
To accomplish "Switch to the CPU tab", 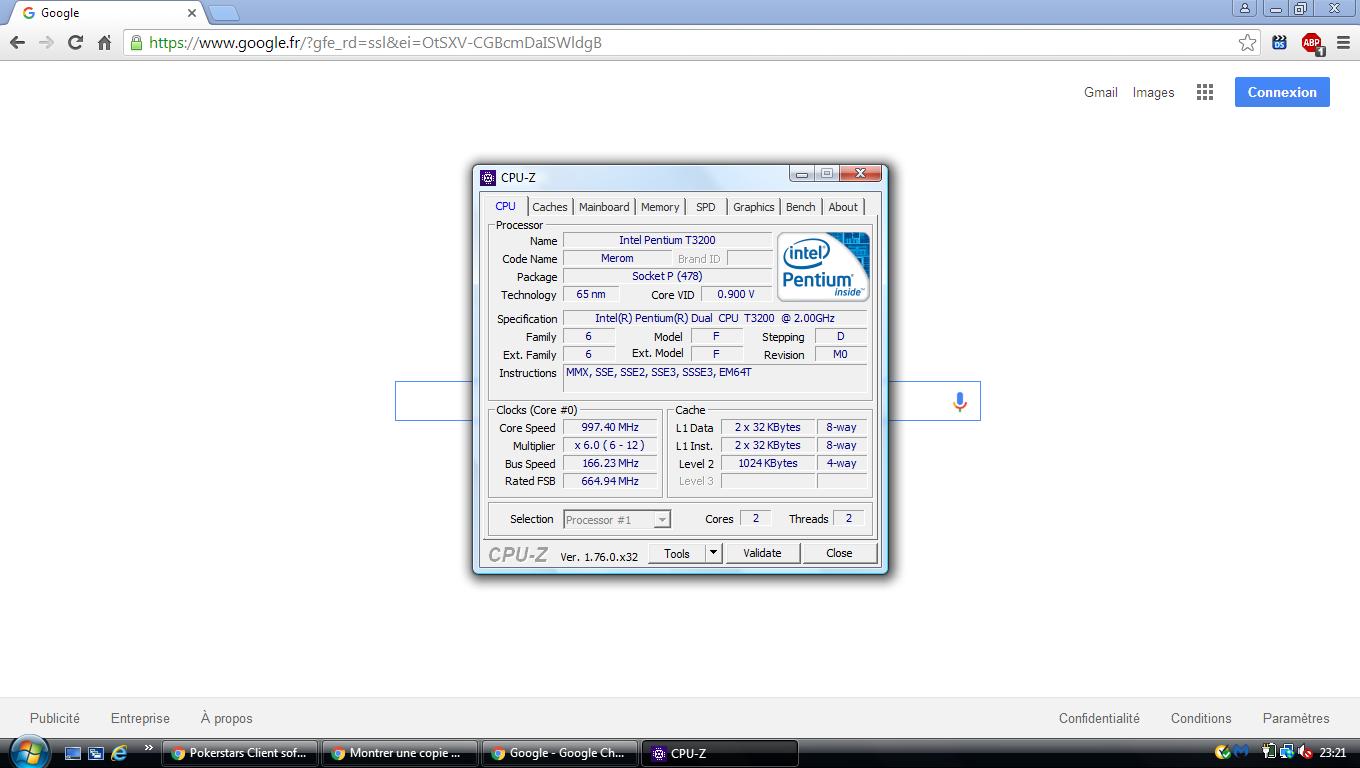I will click(506, 206).
